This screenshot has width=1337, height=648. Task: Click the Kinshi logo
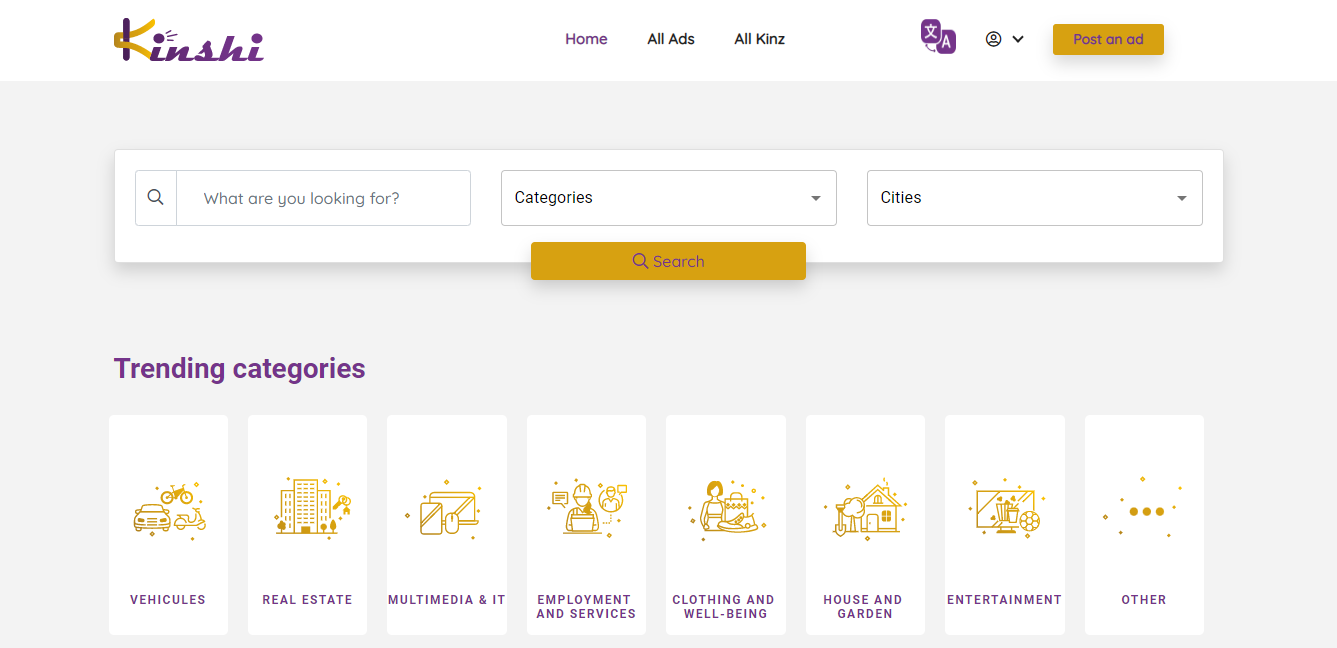pyautogui.click(x=188, y=40)
